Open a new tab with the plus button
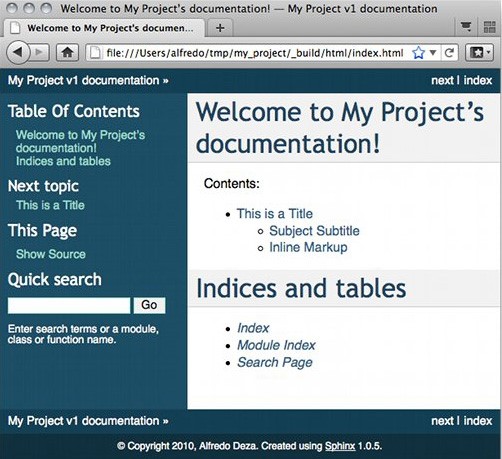Image resolution: width=502 pixels, height=459 pixels. [220, 28]
